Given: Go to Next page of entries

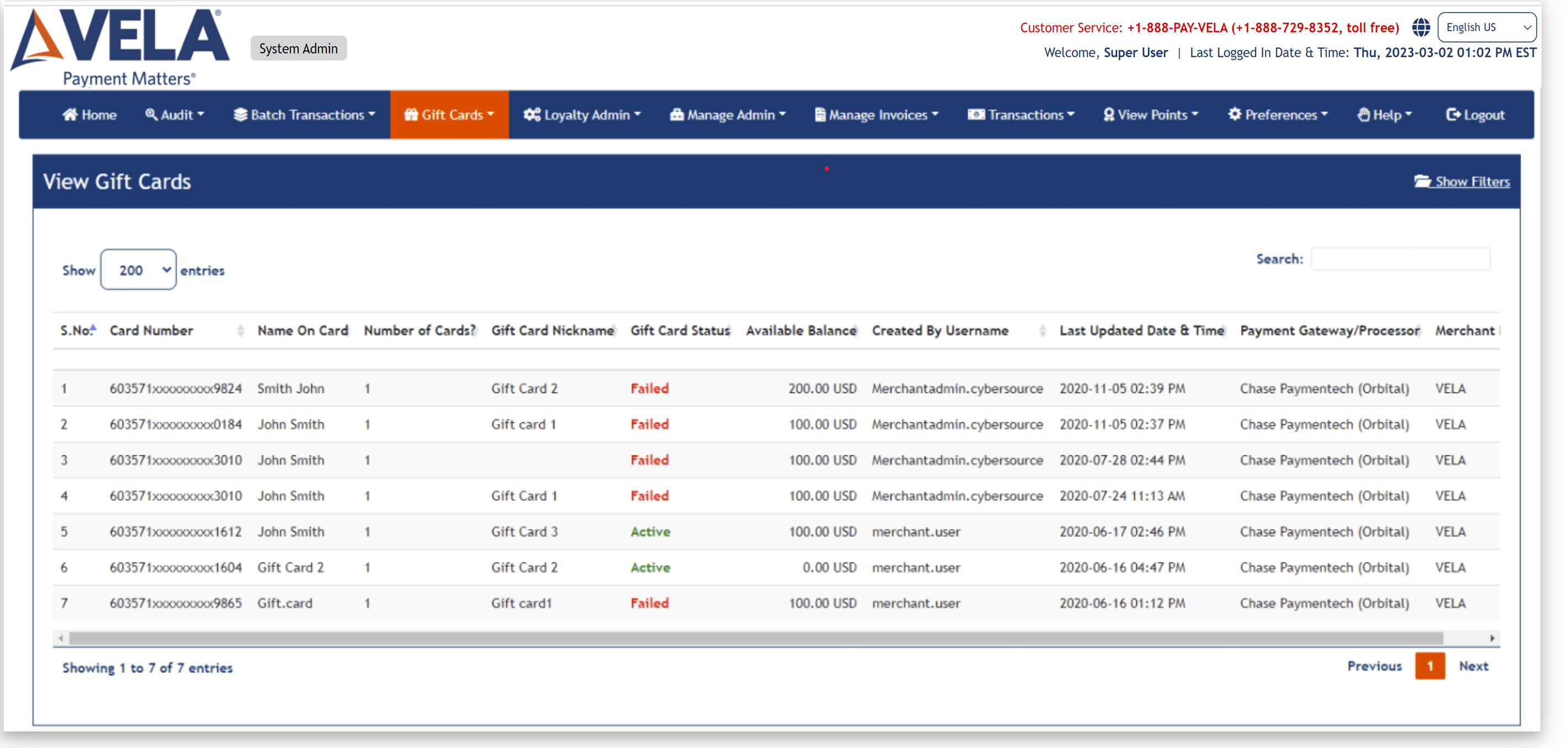Looking at the screenshot, I should click(1473, 666).
